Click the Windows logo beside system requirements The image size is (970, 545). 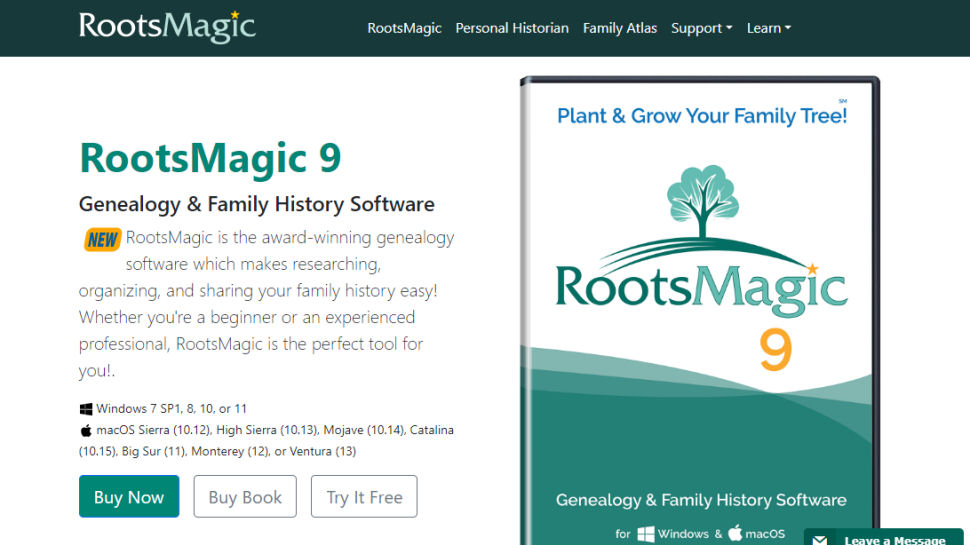point(86,409)
